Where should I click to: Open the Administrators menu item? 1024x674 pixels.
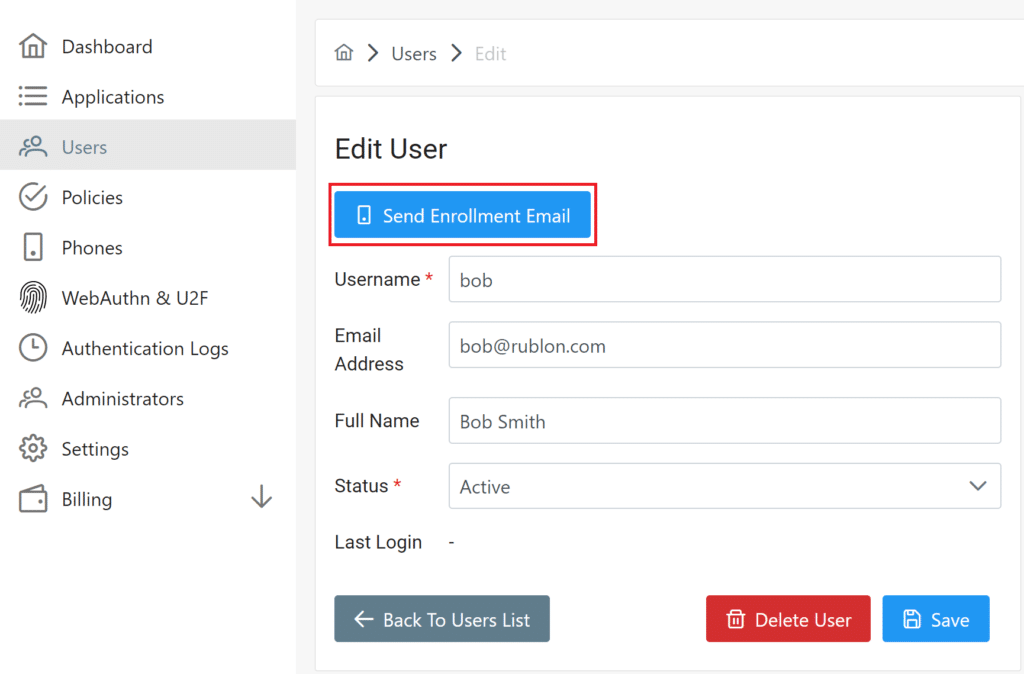122,398
